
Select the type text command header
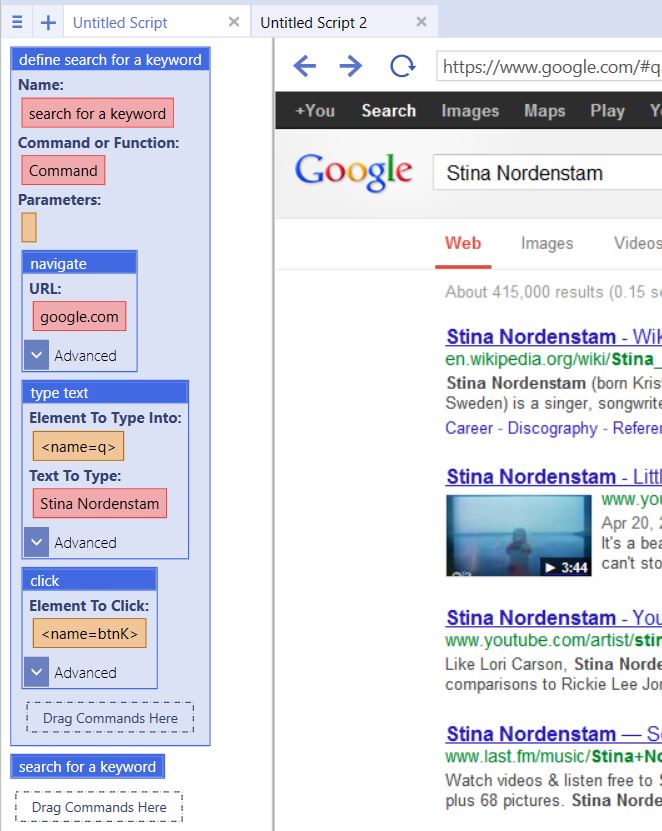click(105, 393)
